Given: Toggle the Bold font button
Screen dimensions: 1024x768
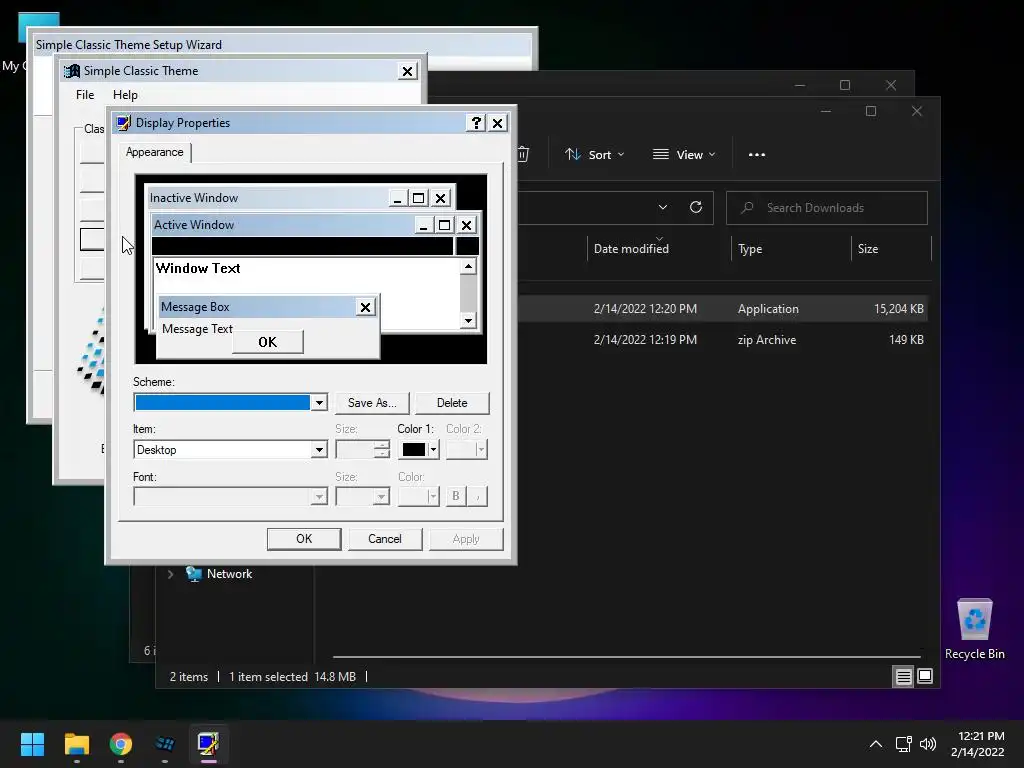Looking at the screenshot, I should (456, 496).
